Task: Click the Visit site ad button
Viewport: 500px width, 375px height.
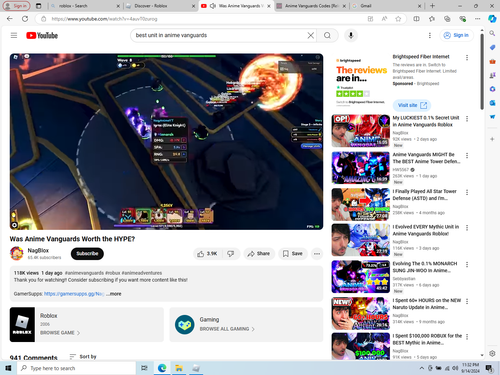Action: tap(412, 105)
